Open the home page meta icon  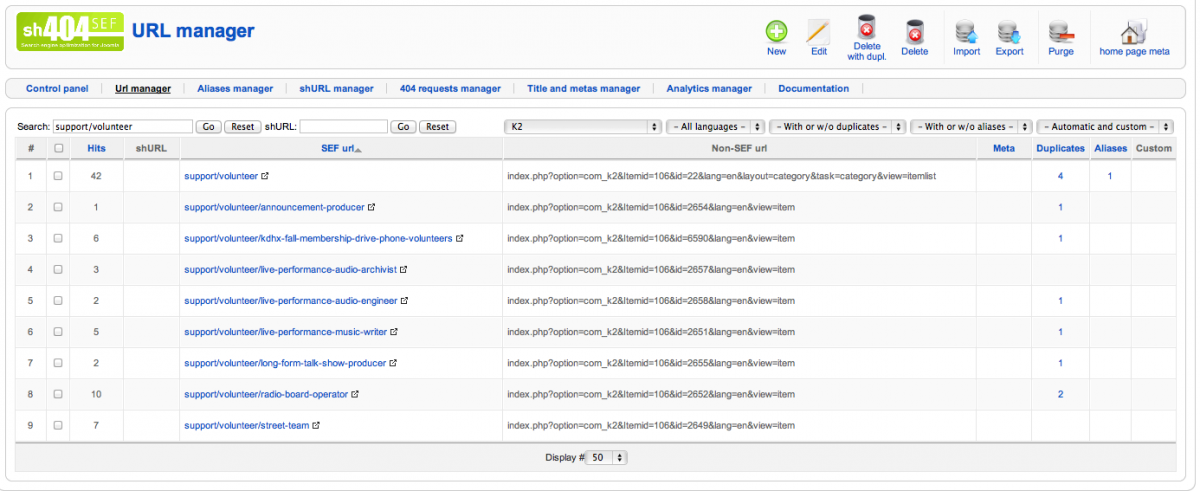pyautogui.click(x=1133, y=32)
